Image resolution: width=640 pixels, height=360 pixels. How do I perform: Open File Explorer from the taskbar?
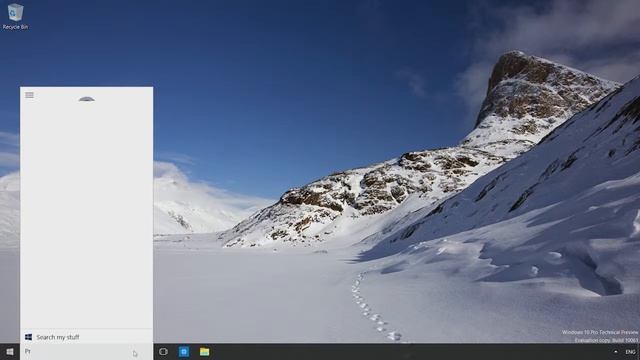tap(204, 351)
